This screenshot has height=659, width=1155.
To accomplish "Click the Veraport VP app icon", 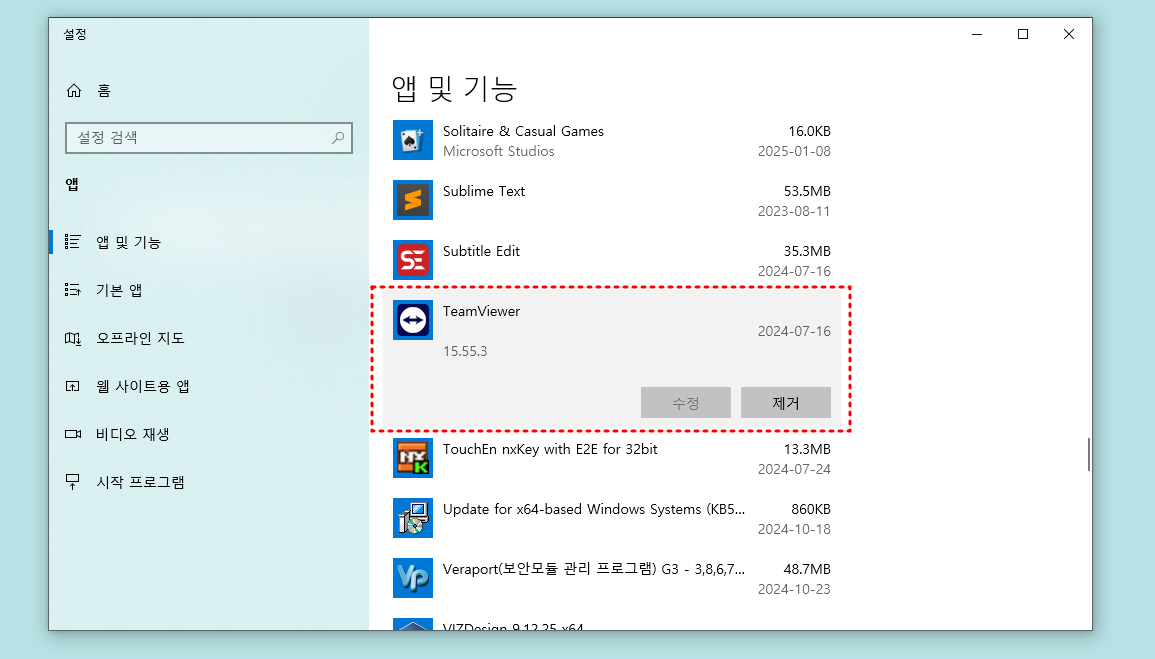I will pos(412,578).
